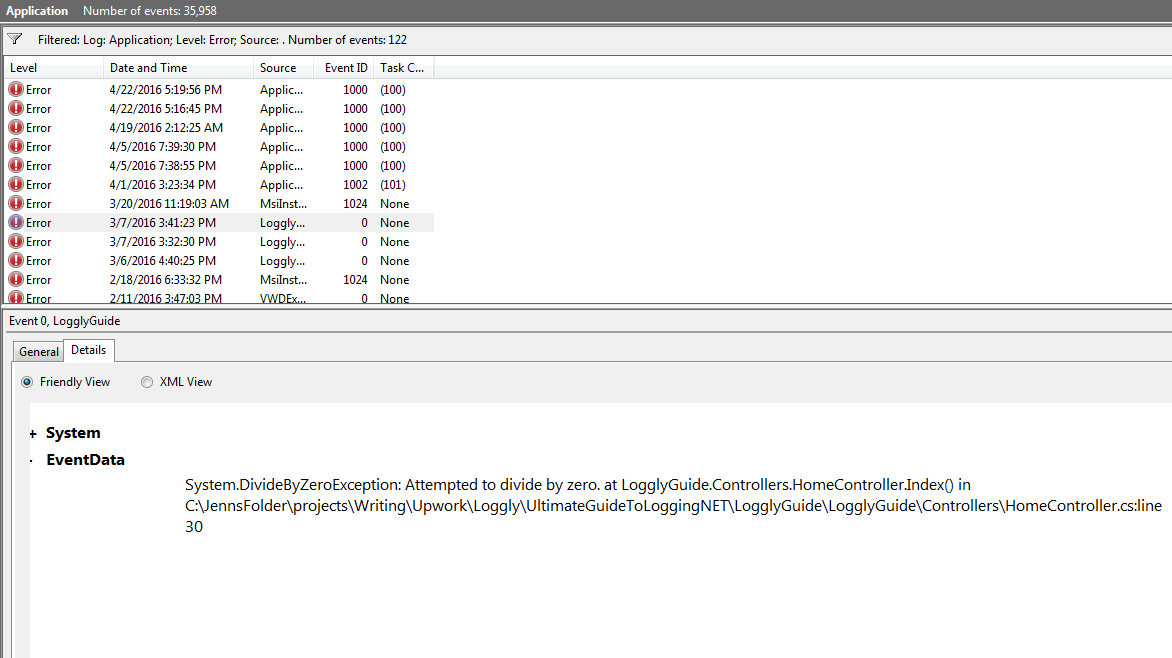The height and width of the screenshot is (658, 1172).
Task: Collapse the EventData node
Action: click(x=33, y=461)
